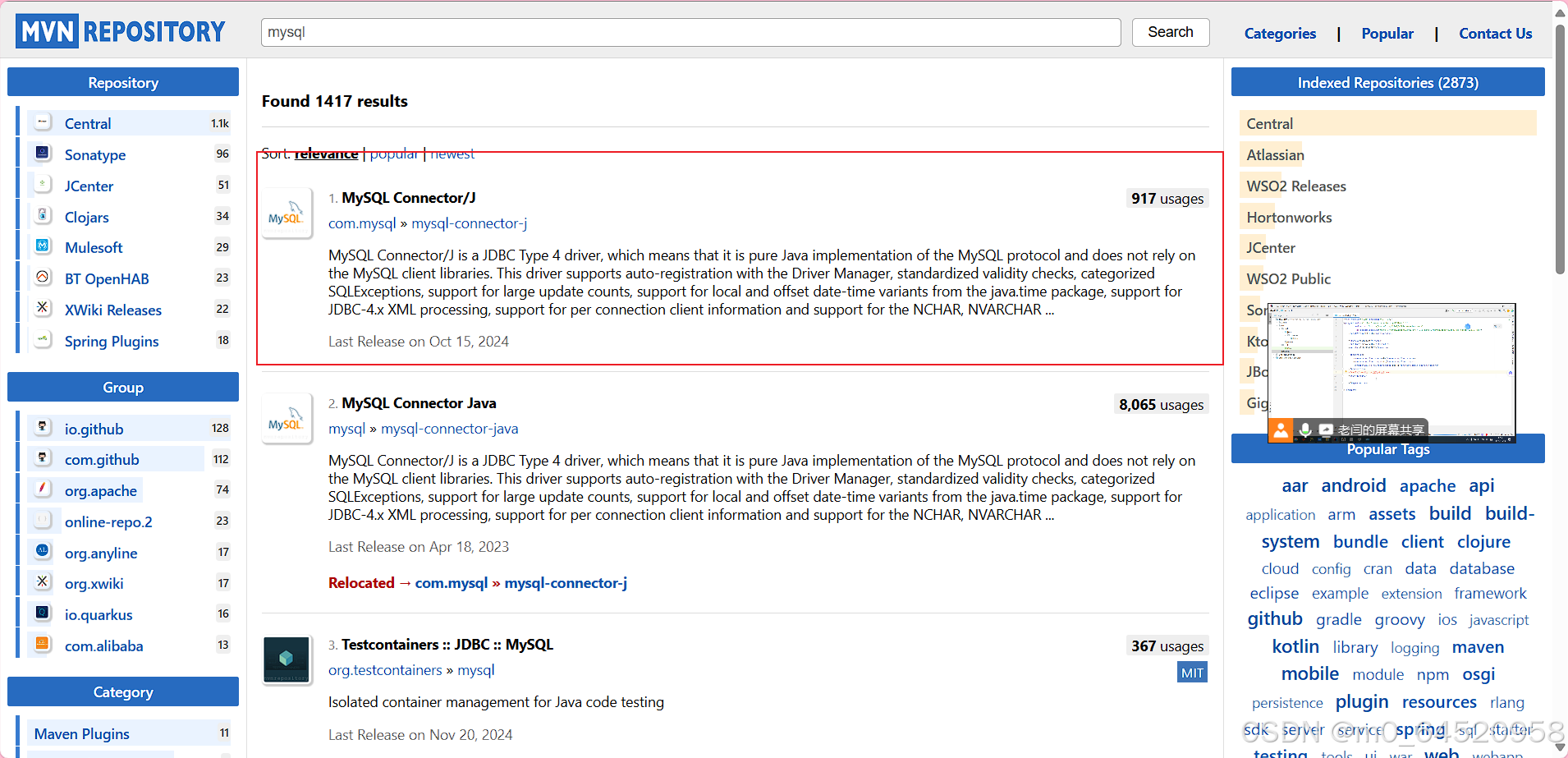Filter by the Central repository link
Image resolution: width=1568 pixels, height=758 pixels.
88,123
